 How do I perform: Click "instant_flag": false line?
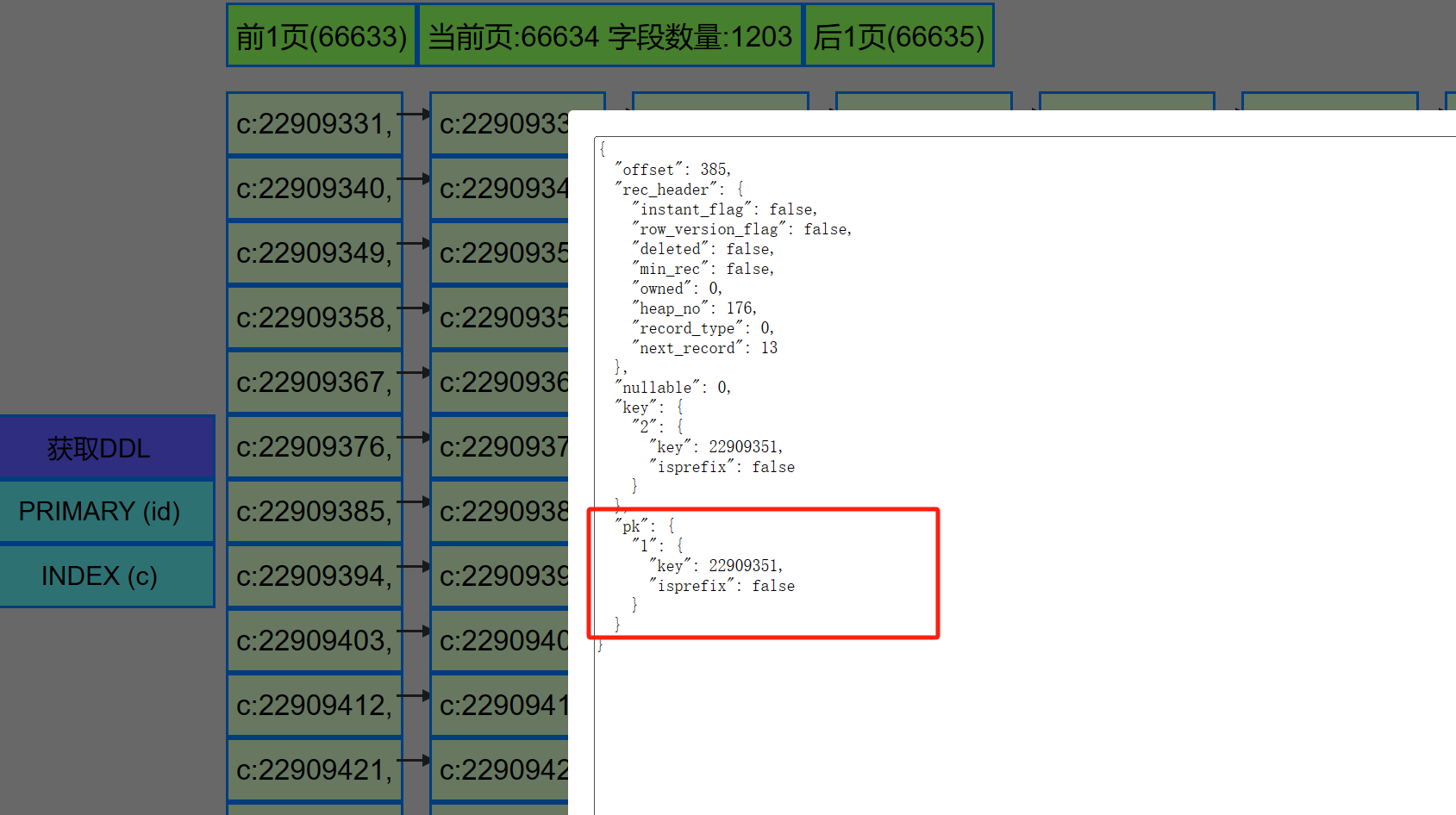(x=724, y=209)
